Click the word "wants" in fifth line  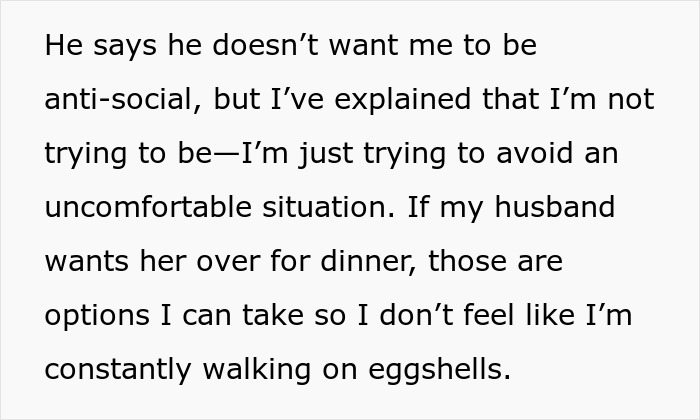[x=87, y=262]
